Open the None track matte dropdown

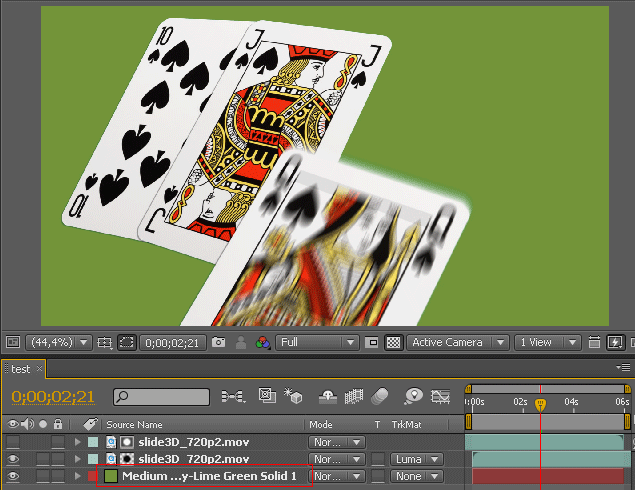coord(417,476)
